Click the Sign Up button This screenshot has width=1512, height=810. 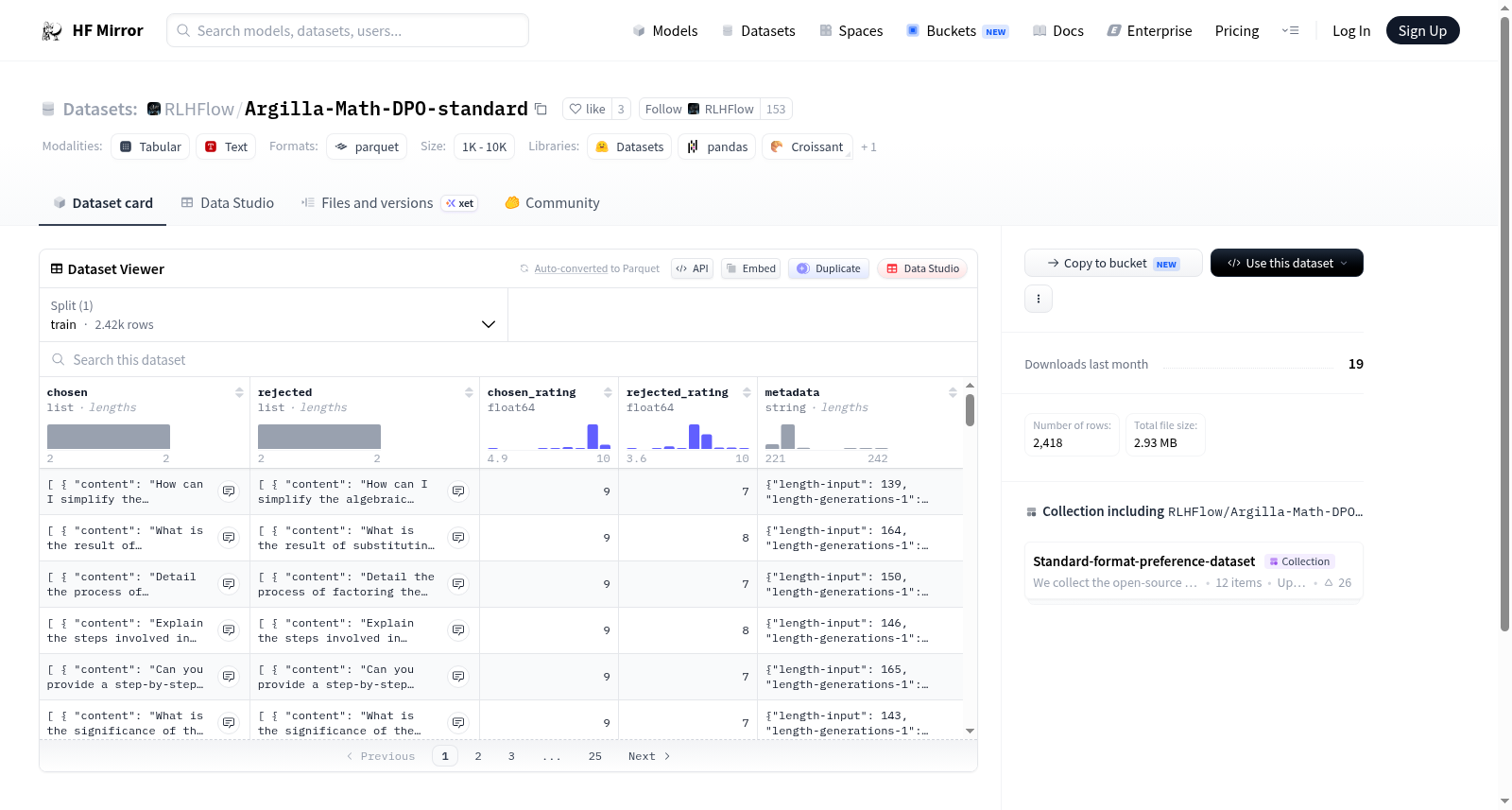tap(1423, 30)
